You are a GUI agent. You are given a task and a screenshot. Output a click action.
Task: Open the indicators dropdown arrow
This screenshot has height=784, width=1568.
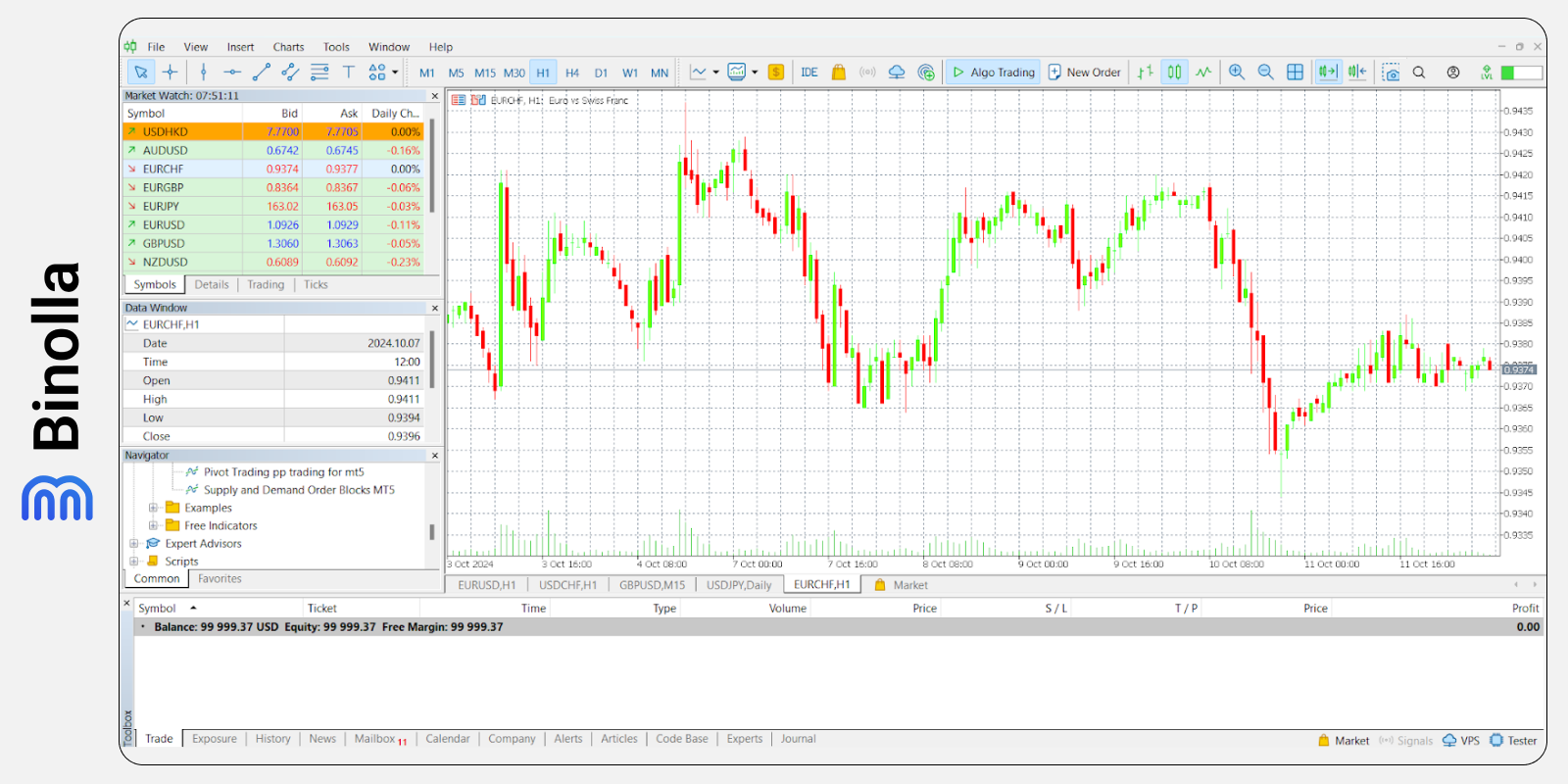click(716, 72)
